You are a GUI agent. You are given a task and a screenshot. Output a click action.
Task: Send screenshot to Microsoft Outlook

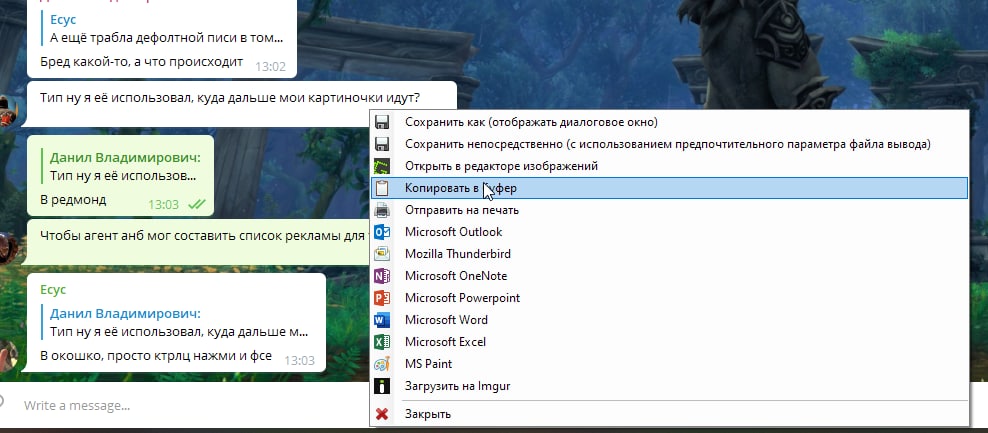point(669,232)
